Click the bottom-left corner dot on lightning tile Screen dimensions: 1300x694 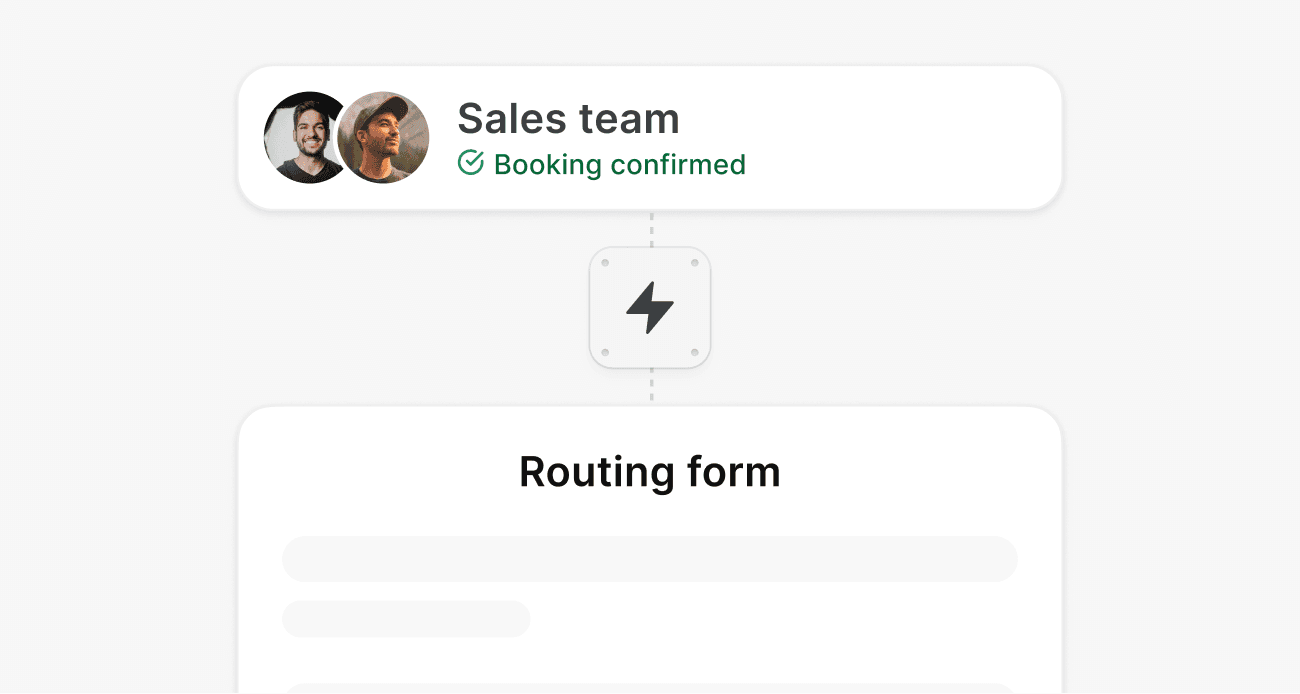[605, 352]
